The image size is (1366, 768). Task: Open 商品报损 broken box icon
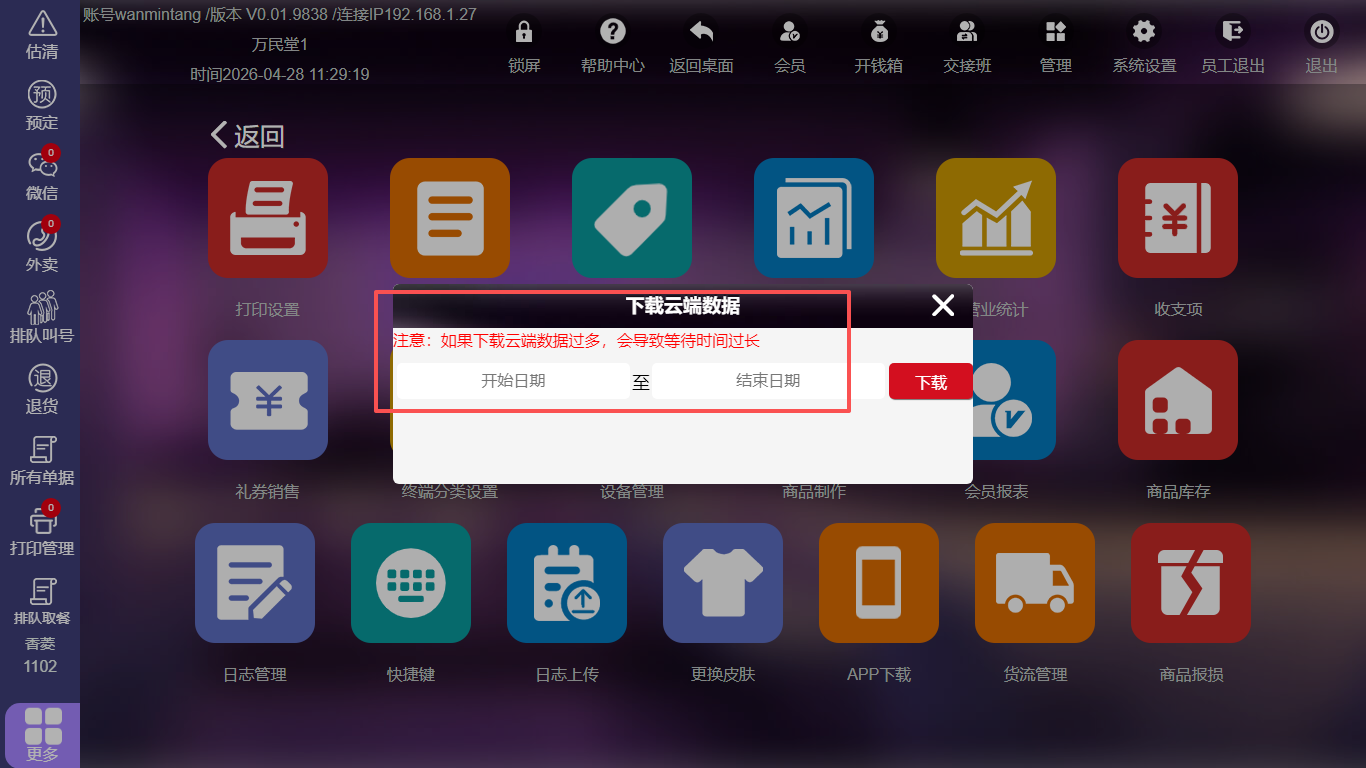pyautogui.click(x=1191, y=583)
